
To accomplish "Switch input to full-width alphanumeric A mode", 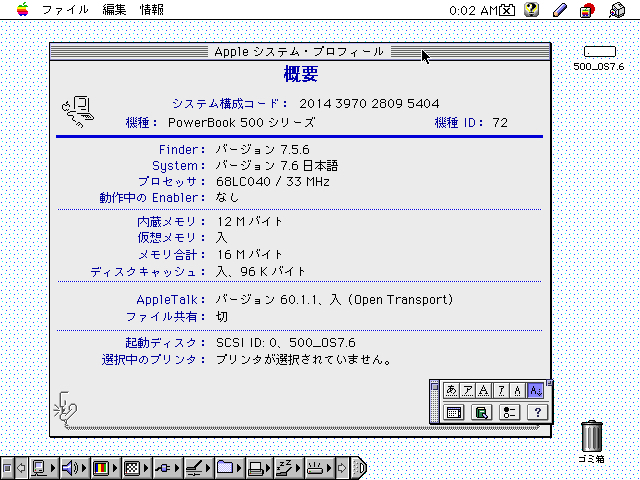I will pos(484,391).
